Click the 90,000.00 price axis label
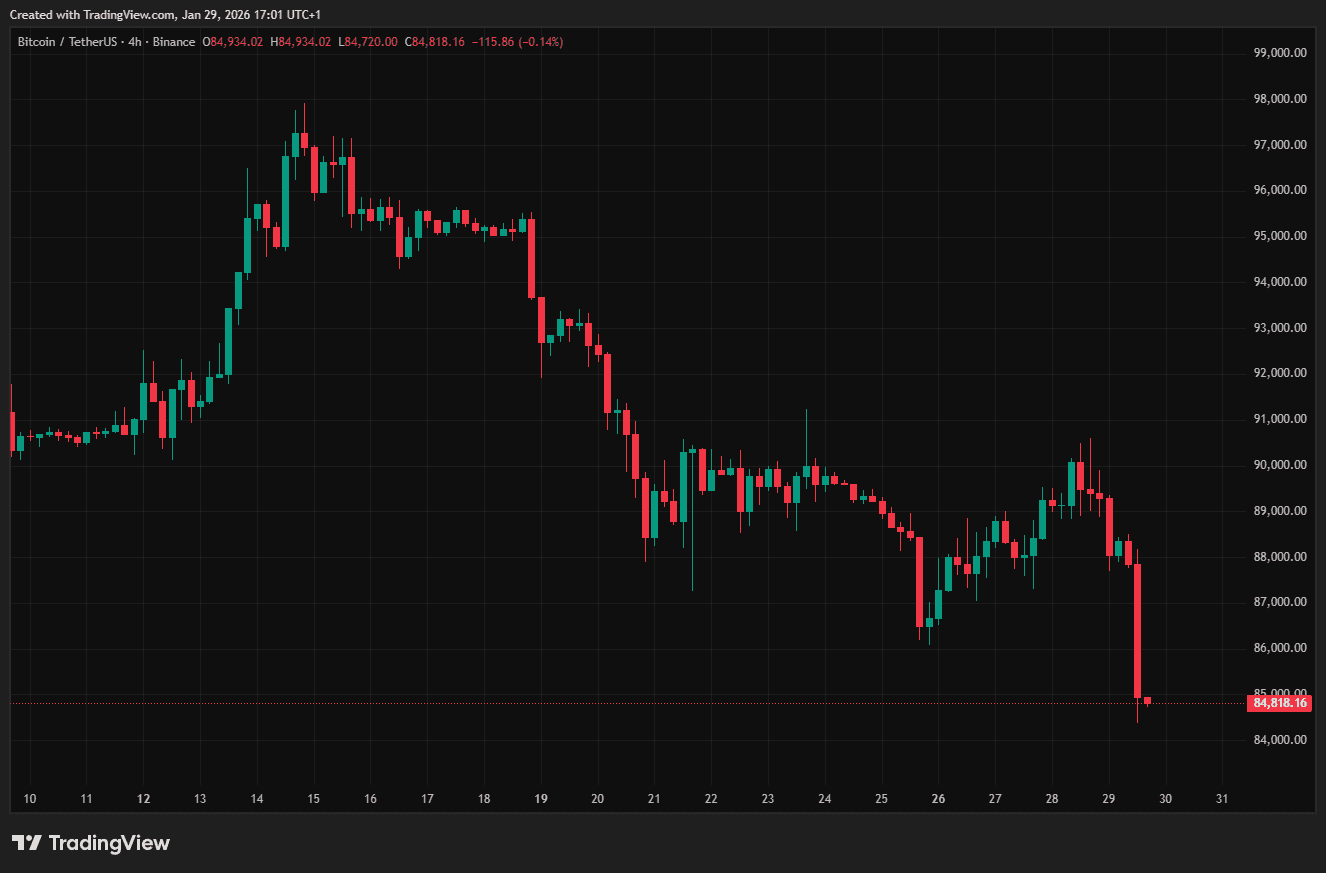The image size is (1326, 873). (1279, 465)
